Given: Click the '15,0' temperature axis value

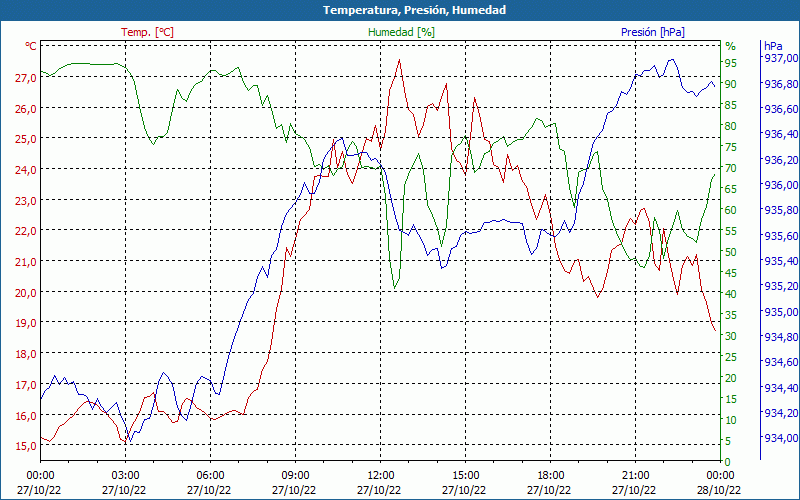Looking at the screenshot, I should (x=26, y=445).
